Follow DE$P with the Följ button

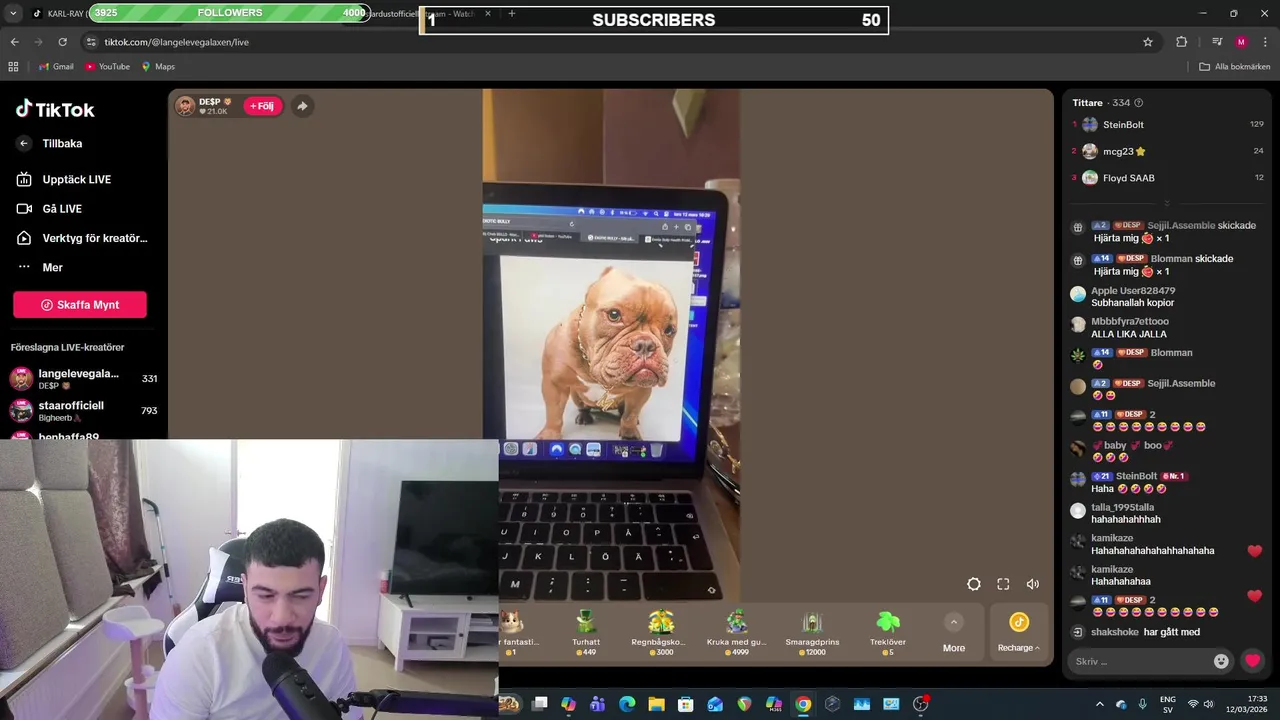(262, 106)
